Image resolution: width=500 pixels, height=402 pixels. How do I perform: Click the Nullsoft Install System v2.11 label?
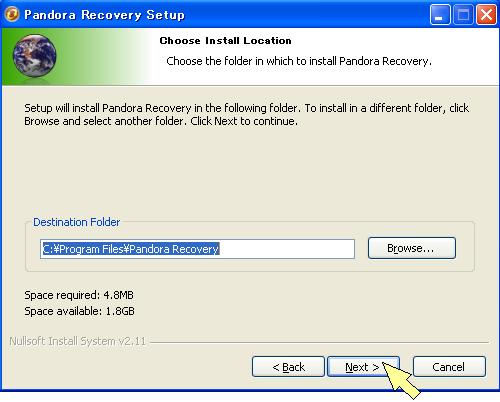point(77,341)
